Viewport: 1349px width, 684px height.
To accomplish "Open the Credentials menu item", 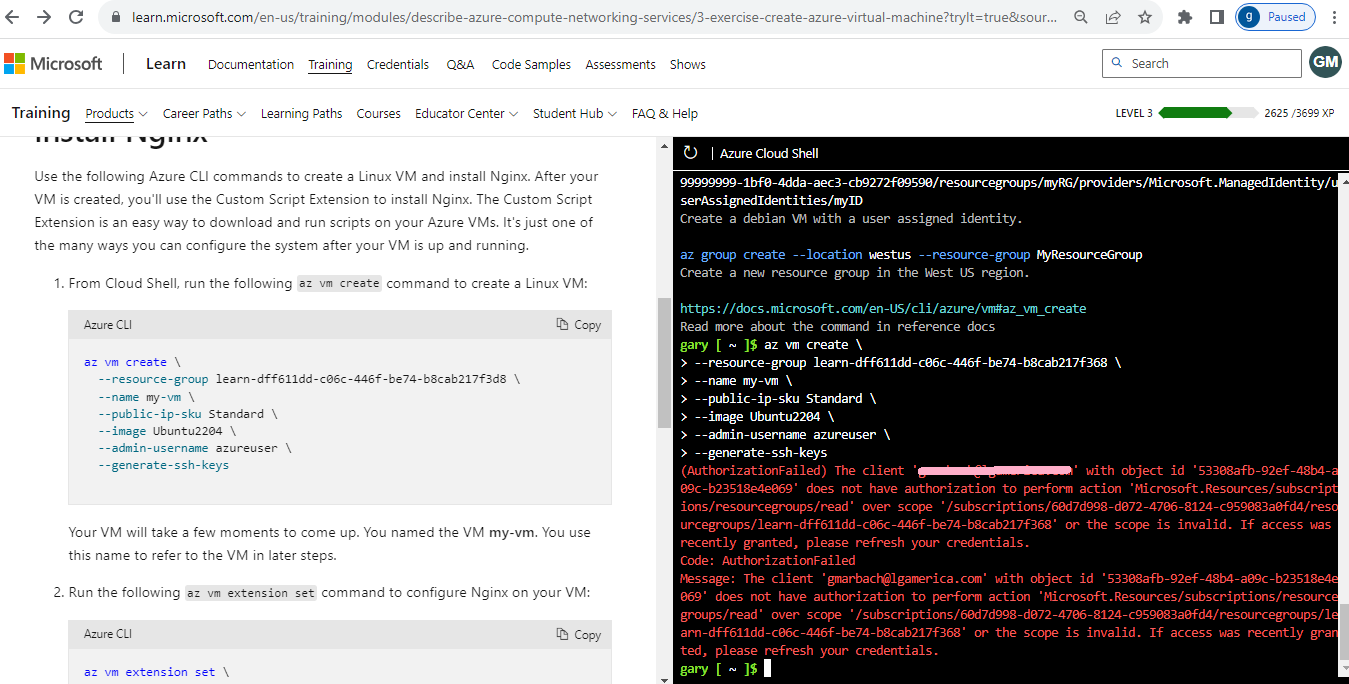I will [x=398, y=64].
